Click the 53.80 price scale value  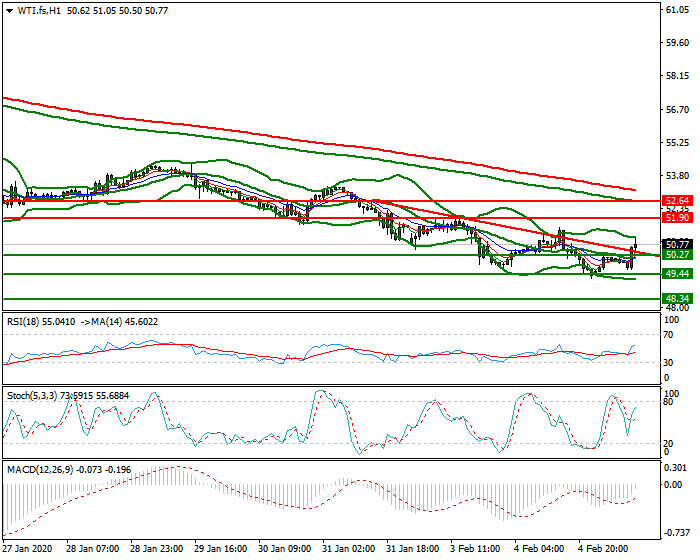pyautogui.click(x=677, y=176)
